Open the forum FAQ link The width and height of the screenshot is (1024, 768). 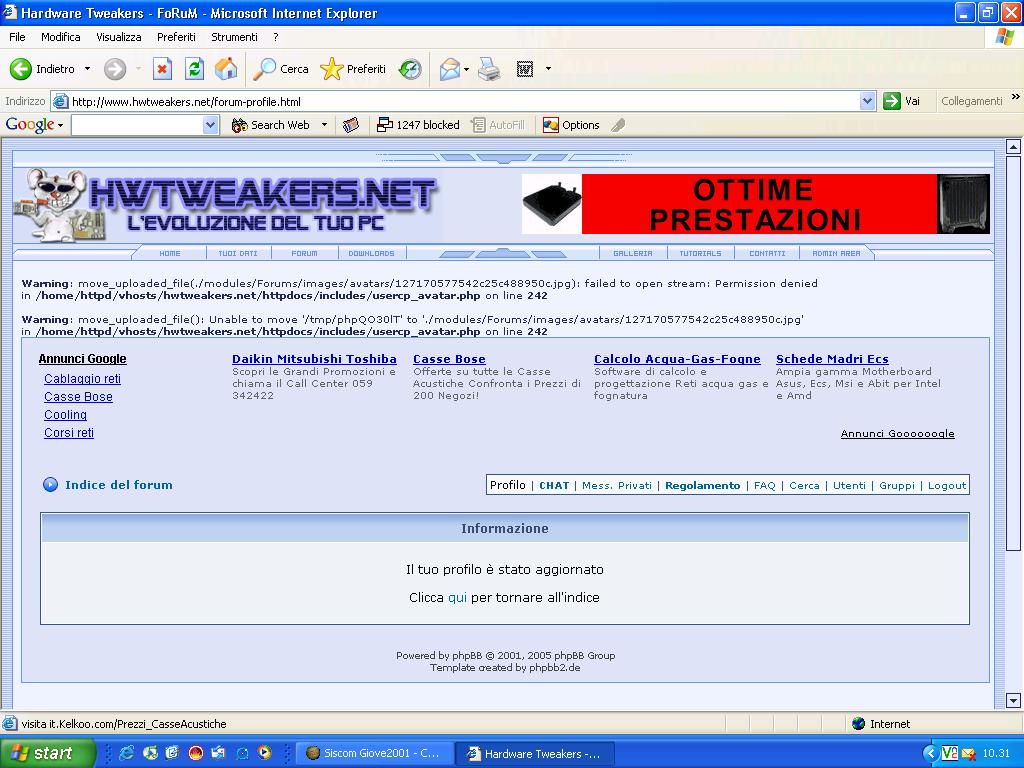pyautogui.click(x=765, y=485)
